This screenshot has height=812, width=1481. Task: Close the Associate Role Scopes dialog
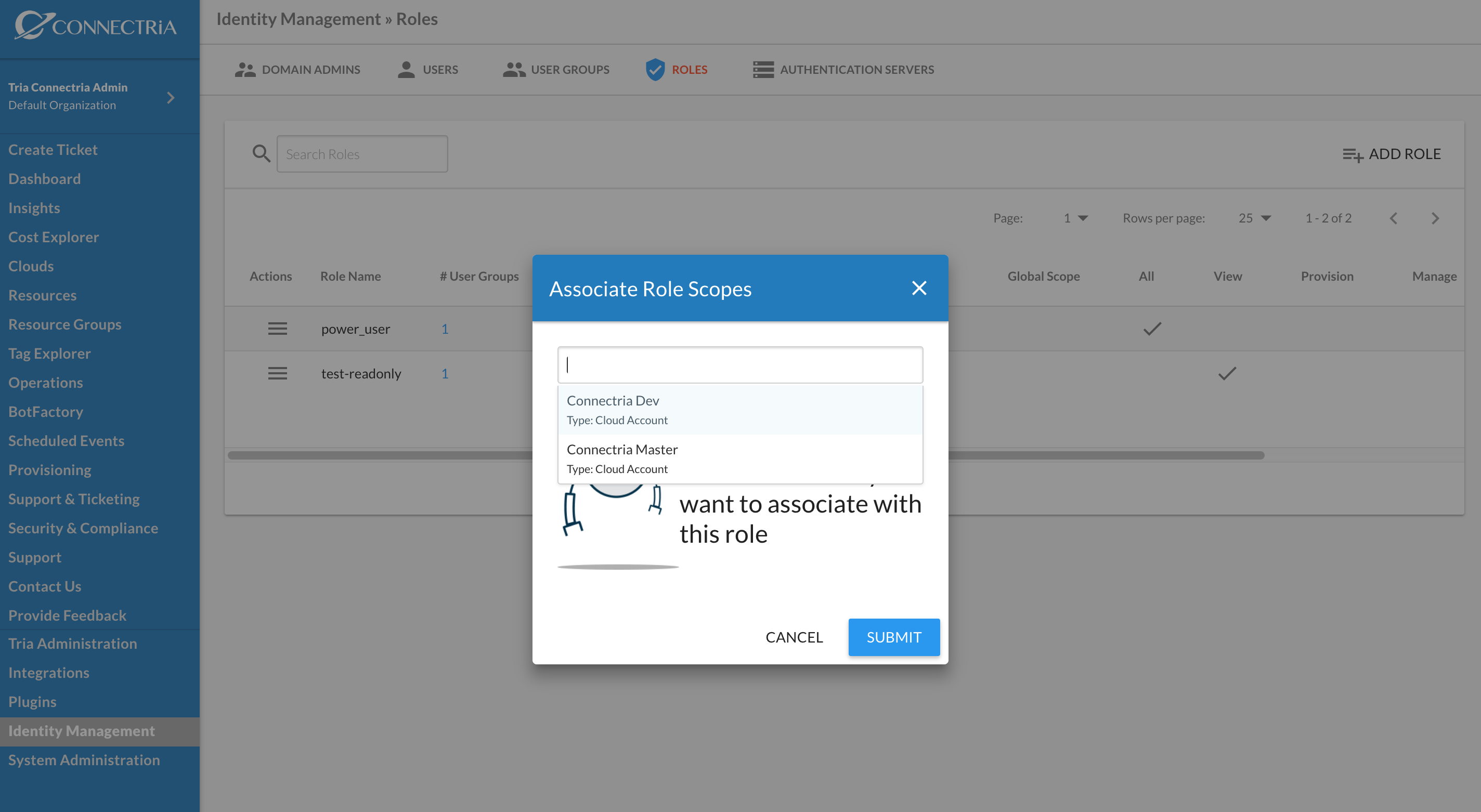tap(919, 288)
